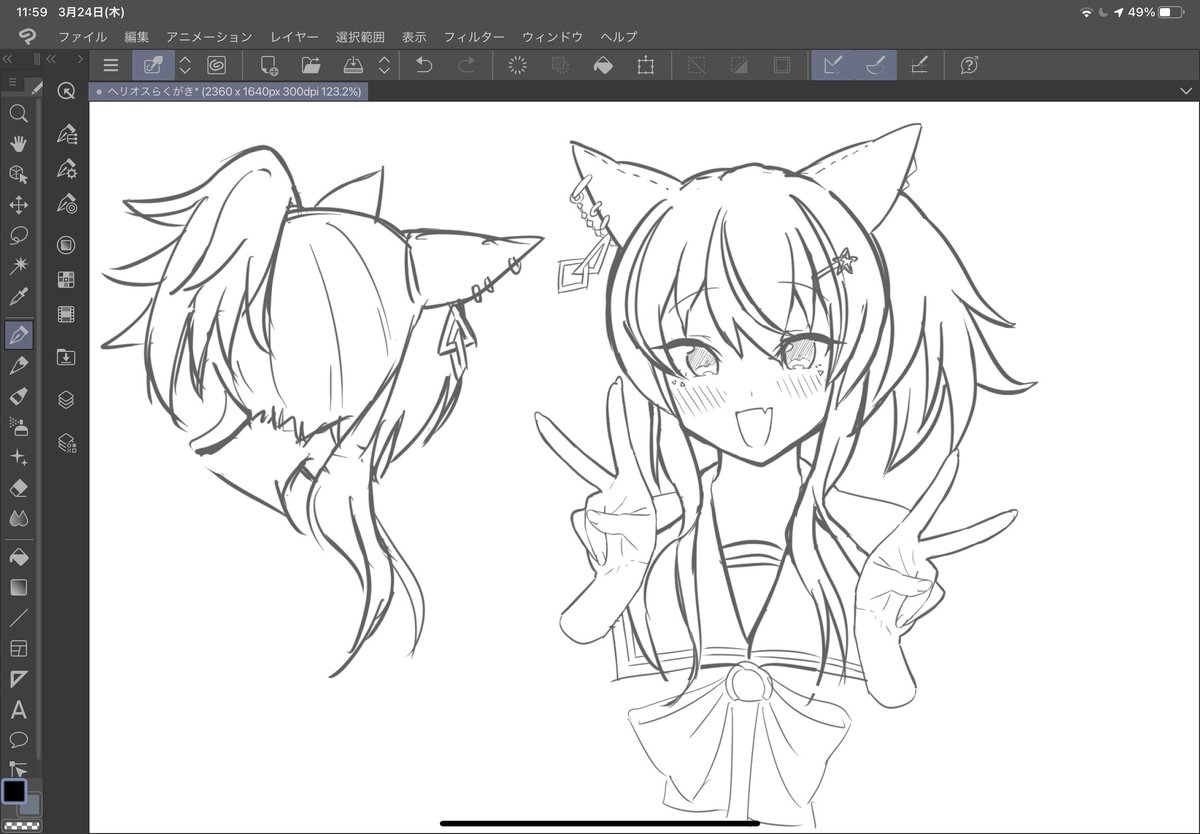Open the hamburger menu in command bar
1200x834 pixels.
tap(111, 65)
